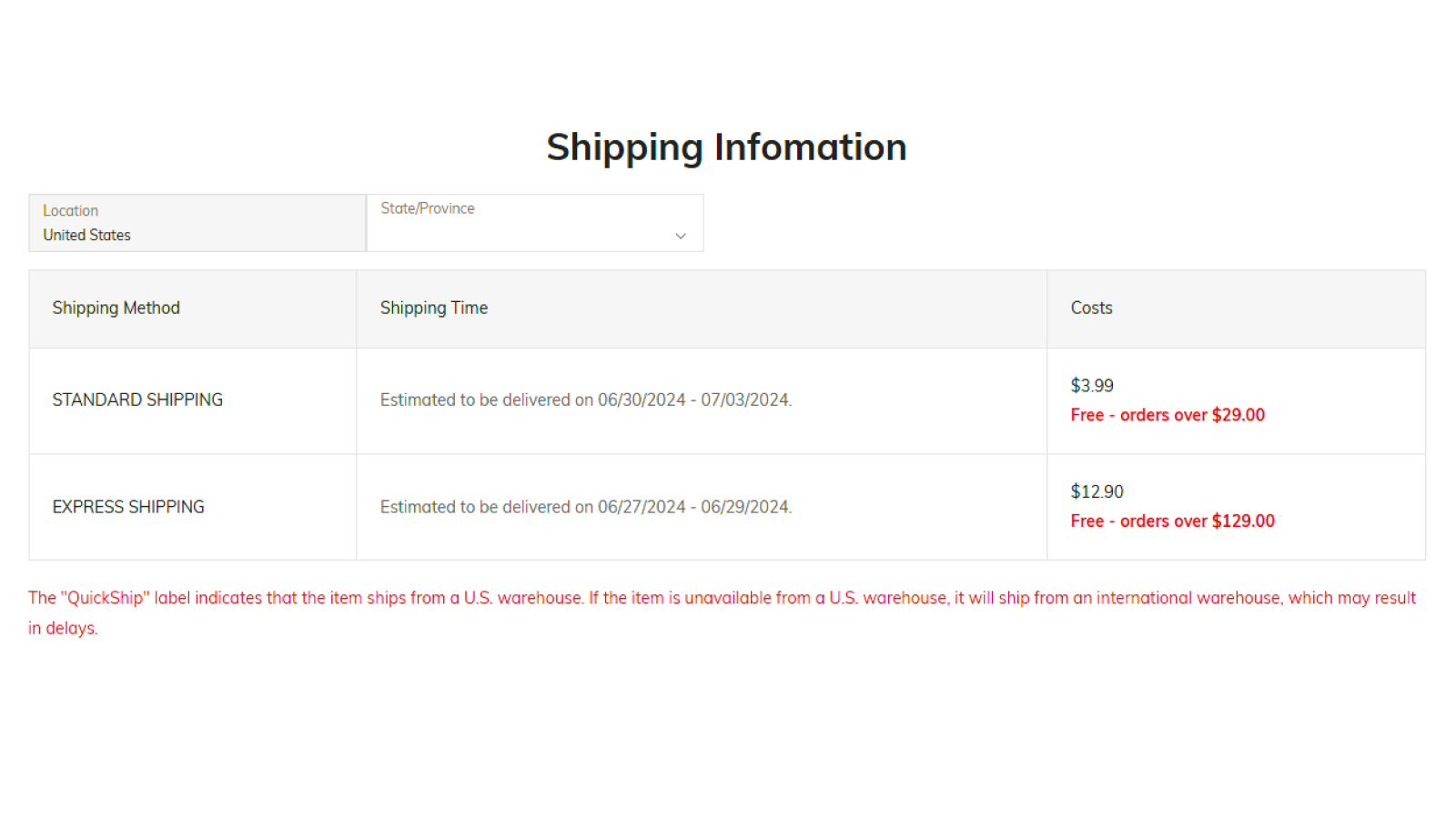This screenshot has height=819, width=1456.
Task: Click the $3.99 standard shipping cost
Action: 1092,386
